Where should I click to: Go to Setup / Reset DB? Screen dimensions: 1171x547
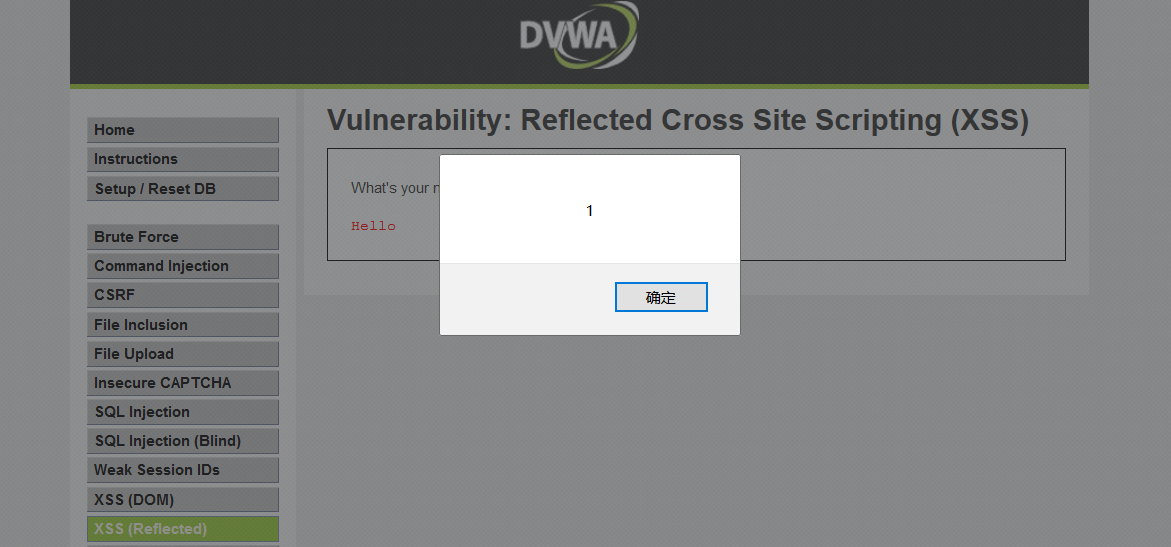183,189
